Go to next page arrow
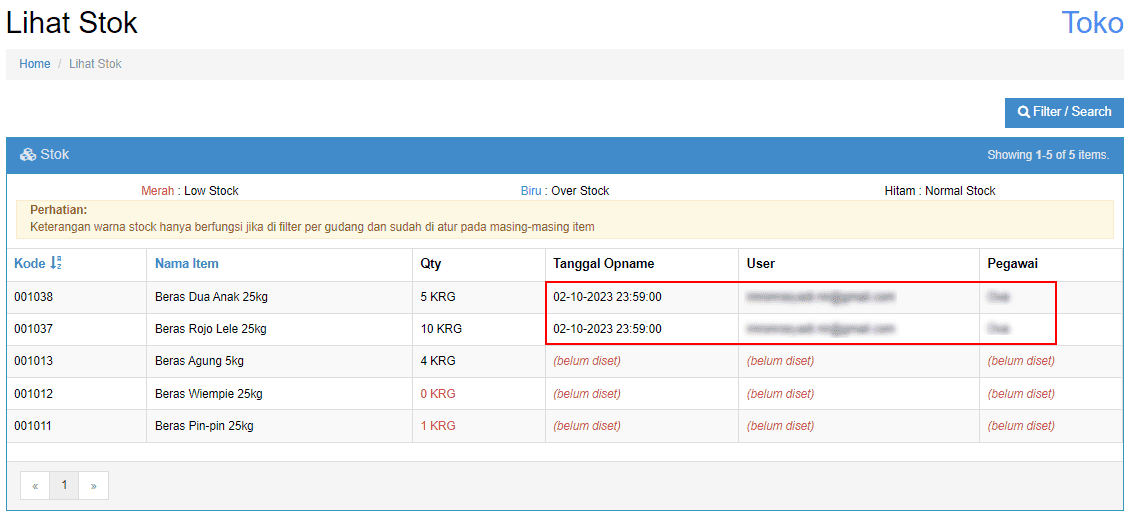Screen dimensions: 1130x519 [93, 486]
